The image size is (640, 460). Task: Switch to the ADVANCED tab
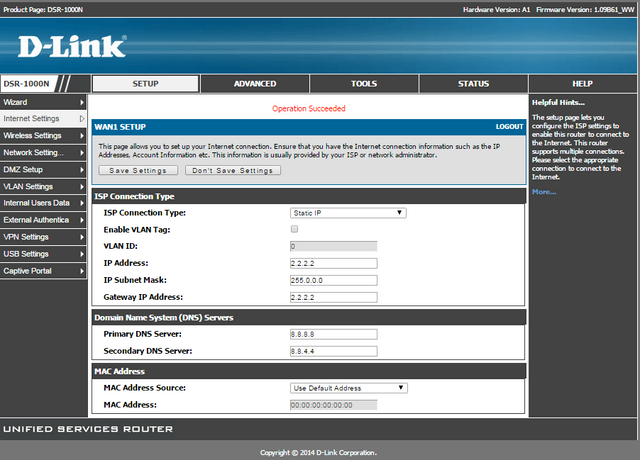coord(255,84)
